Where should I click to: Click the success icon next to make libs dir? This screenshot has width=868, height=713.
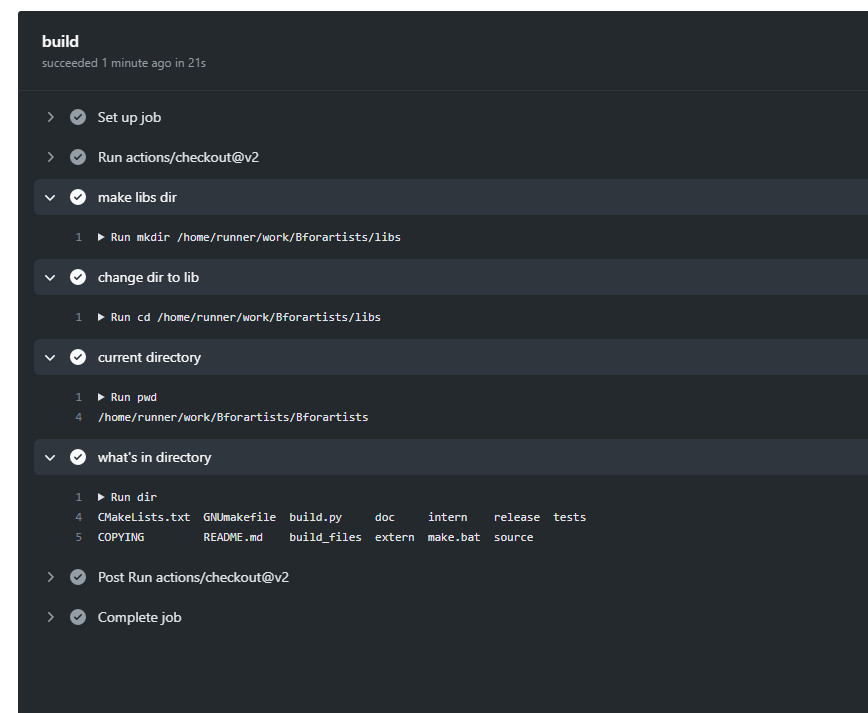[x=78, y=197]
